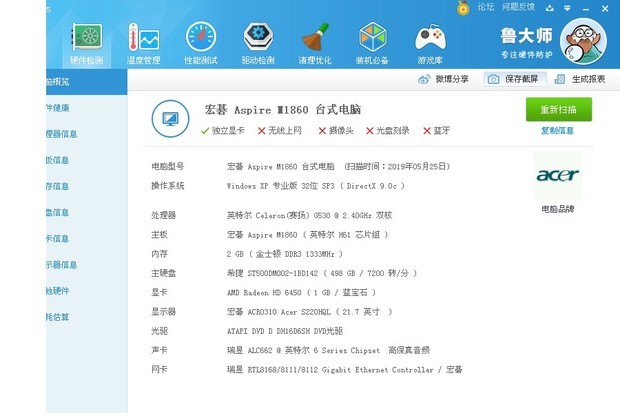Open the title bar dropdown menu arrow
The height and width of the screenshot is (413, 620).
tap(567, 8)
